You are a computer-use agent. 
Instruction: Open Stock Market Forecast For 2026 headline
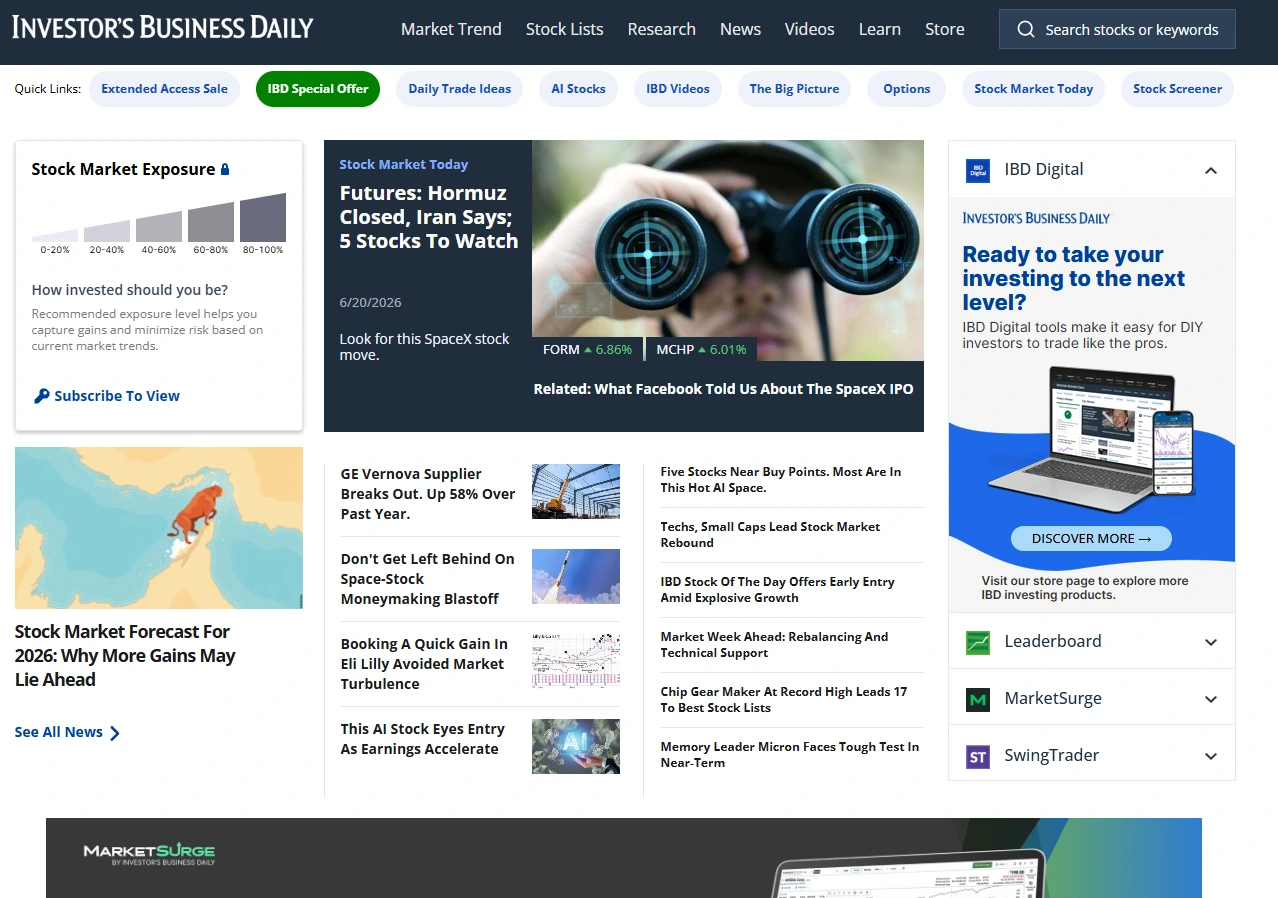[x=125, y=656]
